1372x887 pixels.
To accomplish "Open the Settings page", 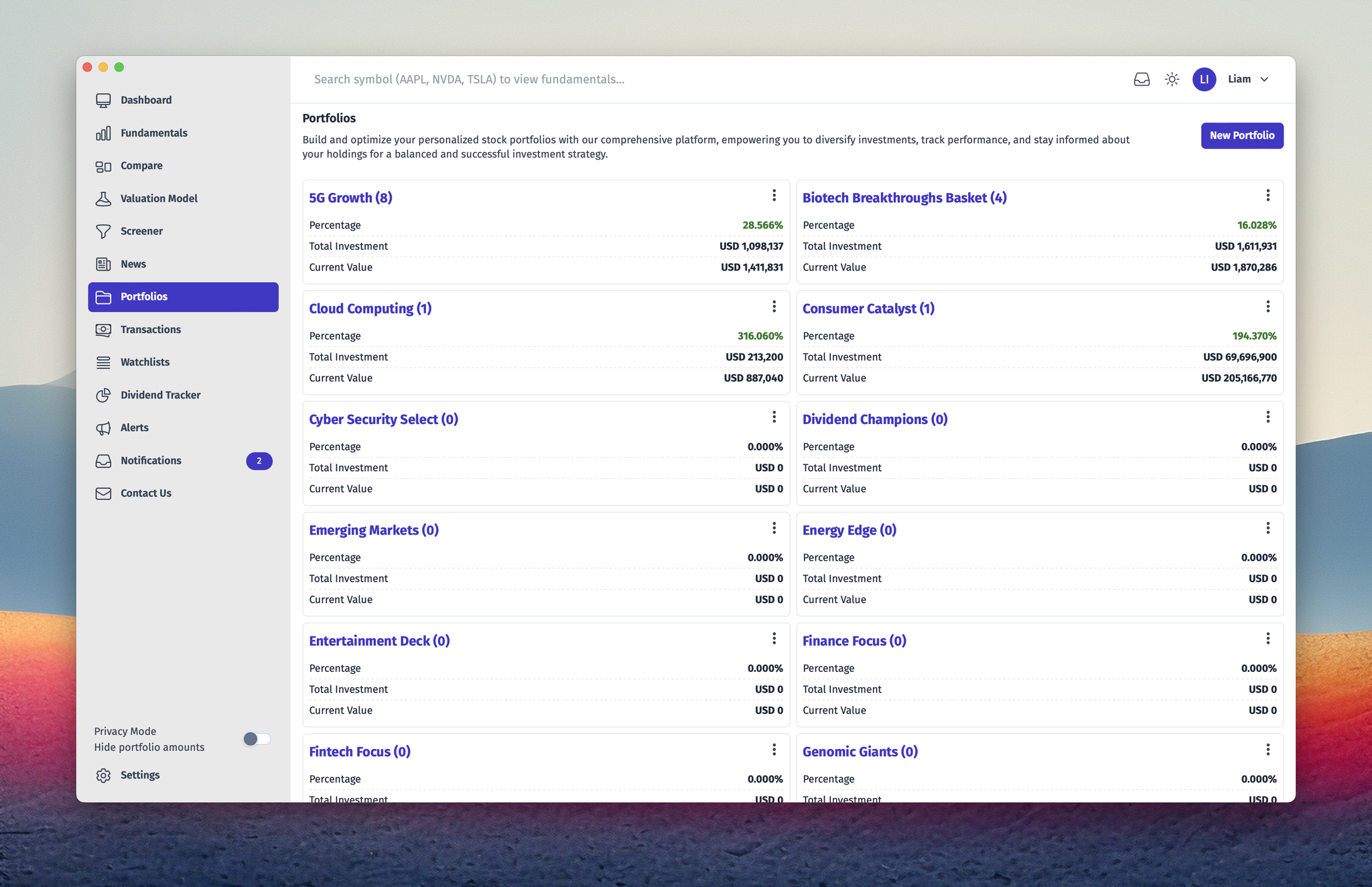I will pos(183,775).
